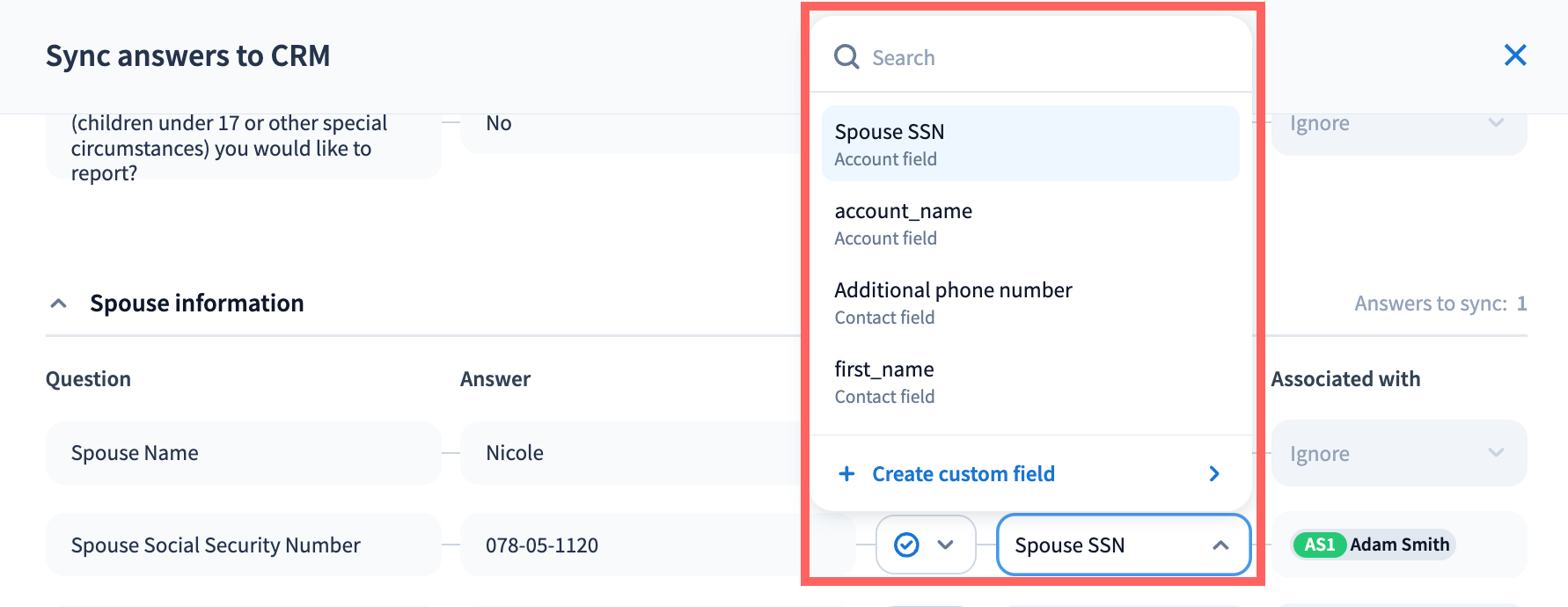Pick the Additional phone number contact field
This screenshot has height=607, width=1568.
click(1029, 303)
